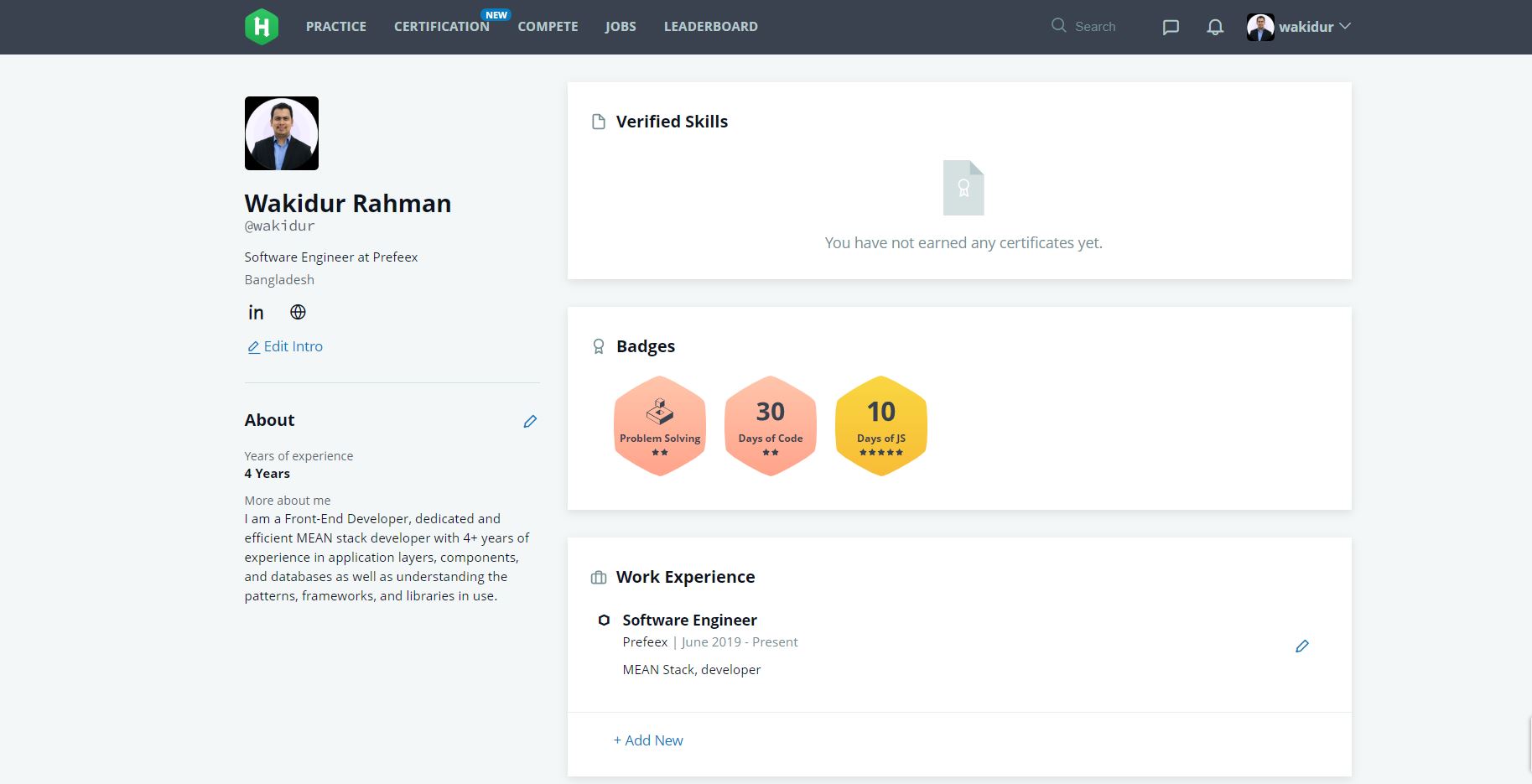Click the 'More about me' label
This screenshot has width=1532, height=784.
[x=288, y=501]
